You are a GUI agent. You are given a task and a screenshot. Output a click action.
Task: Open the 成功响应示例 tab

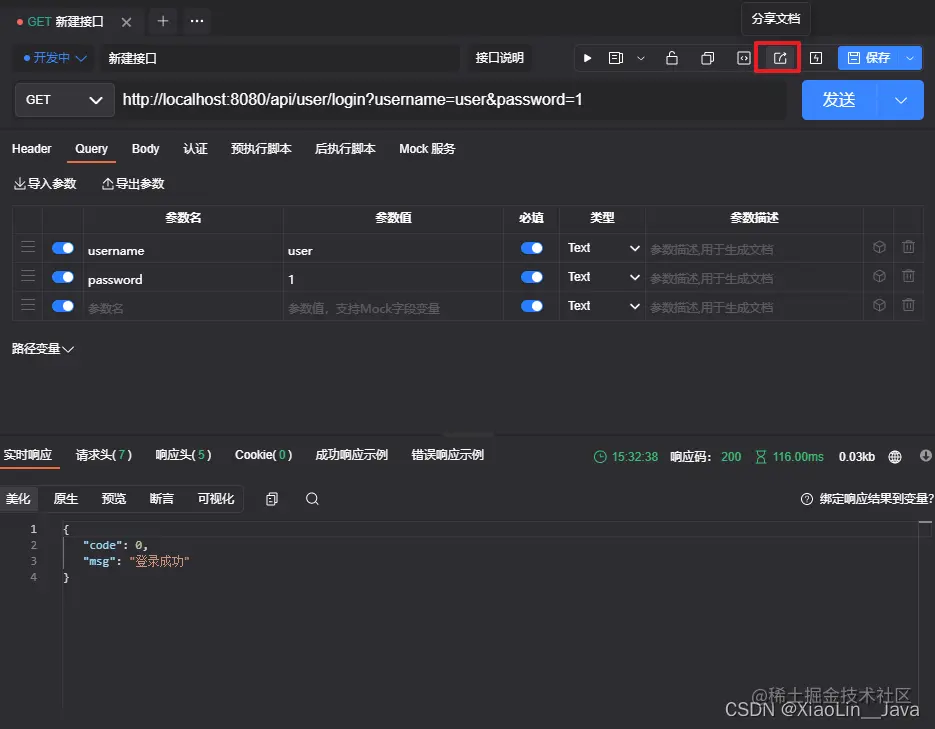pos(351,455)
